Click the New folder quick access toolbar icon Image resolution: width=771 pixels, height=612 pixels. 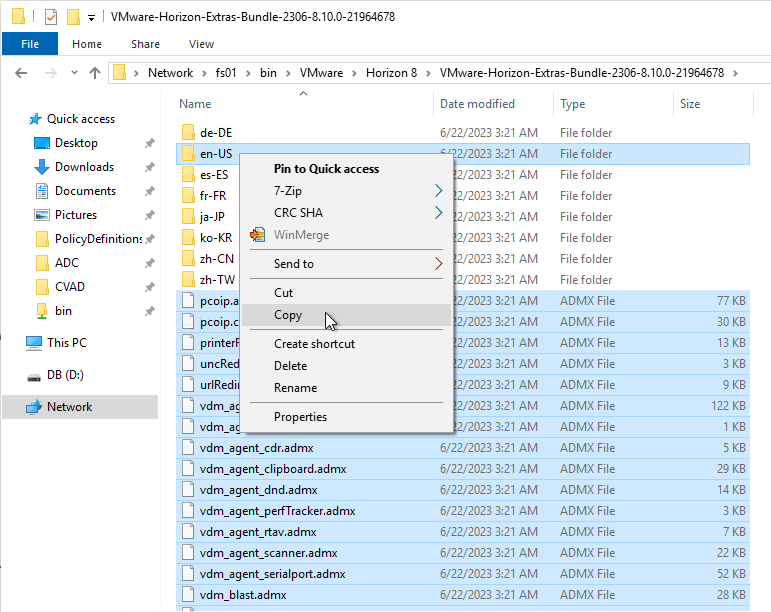point(73,17)
